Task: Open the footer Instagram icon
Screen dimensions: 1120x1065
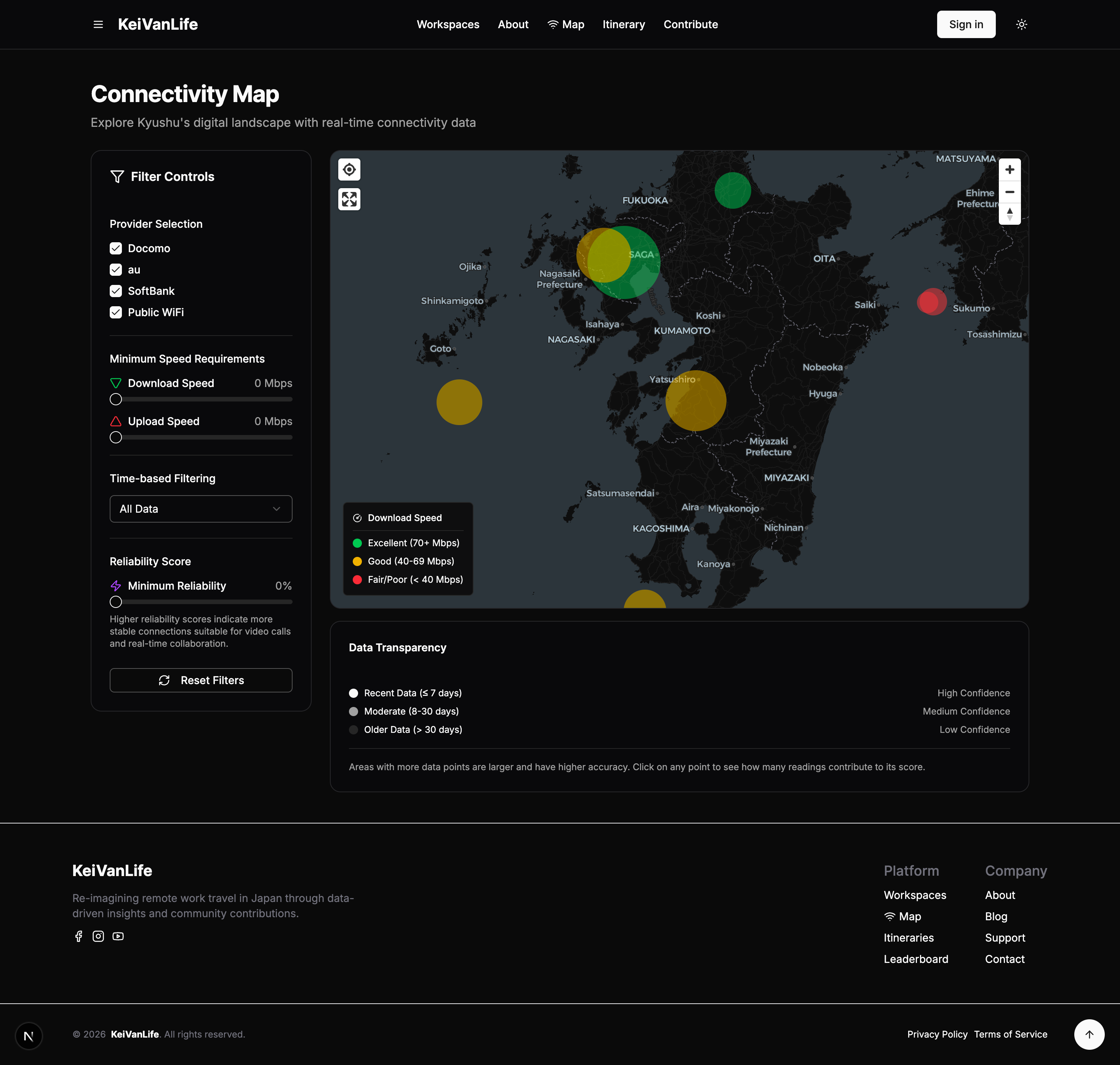Action: click(x=98, y=936)
